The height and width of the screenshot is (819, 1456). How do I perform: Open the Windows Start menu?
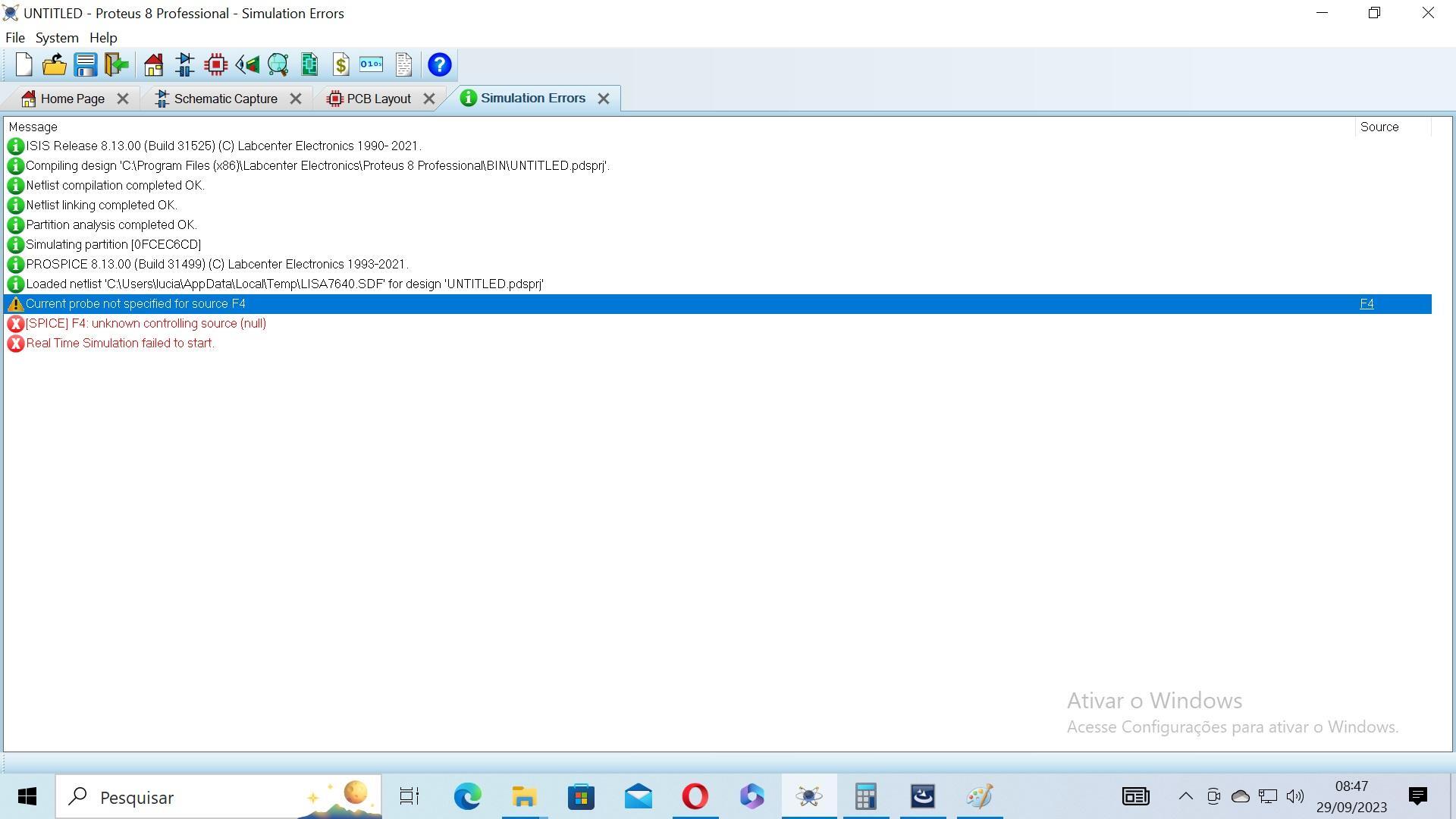27,796
